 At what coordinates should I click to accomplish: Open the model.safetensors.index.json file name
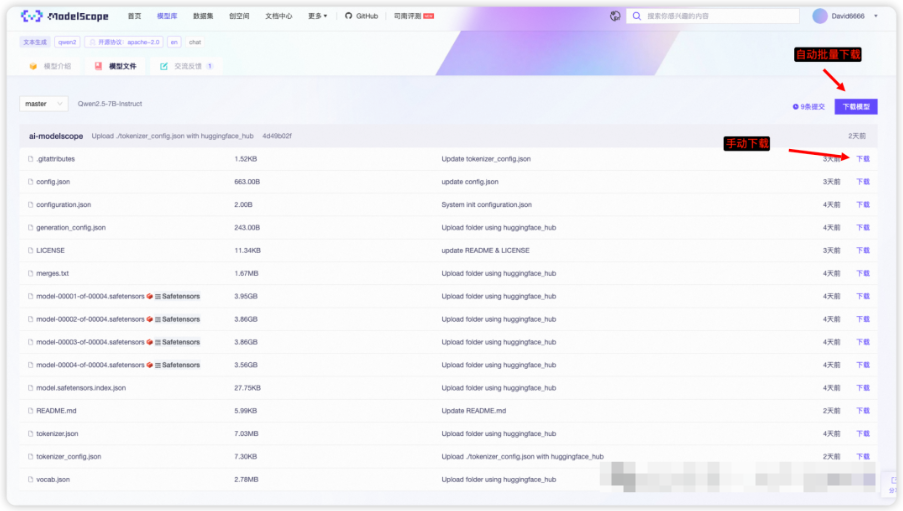tap(81, 388)
